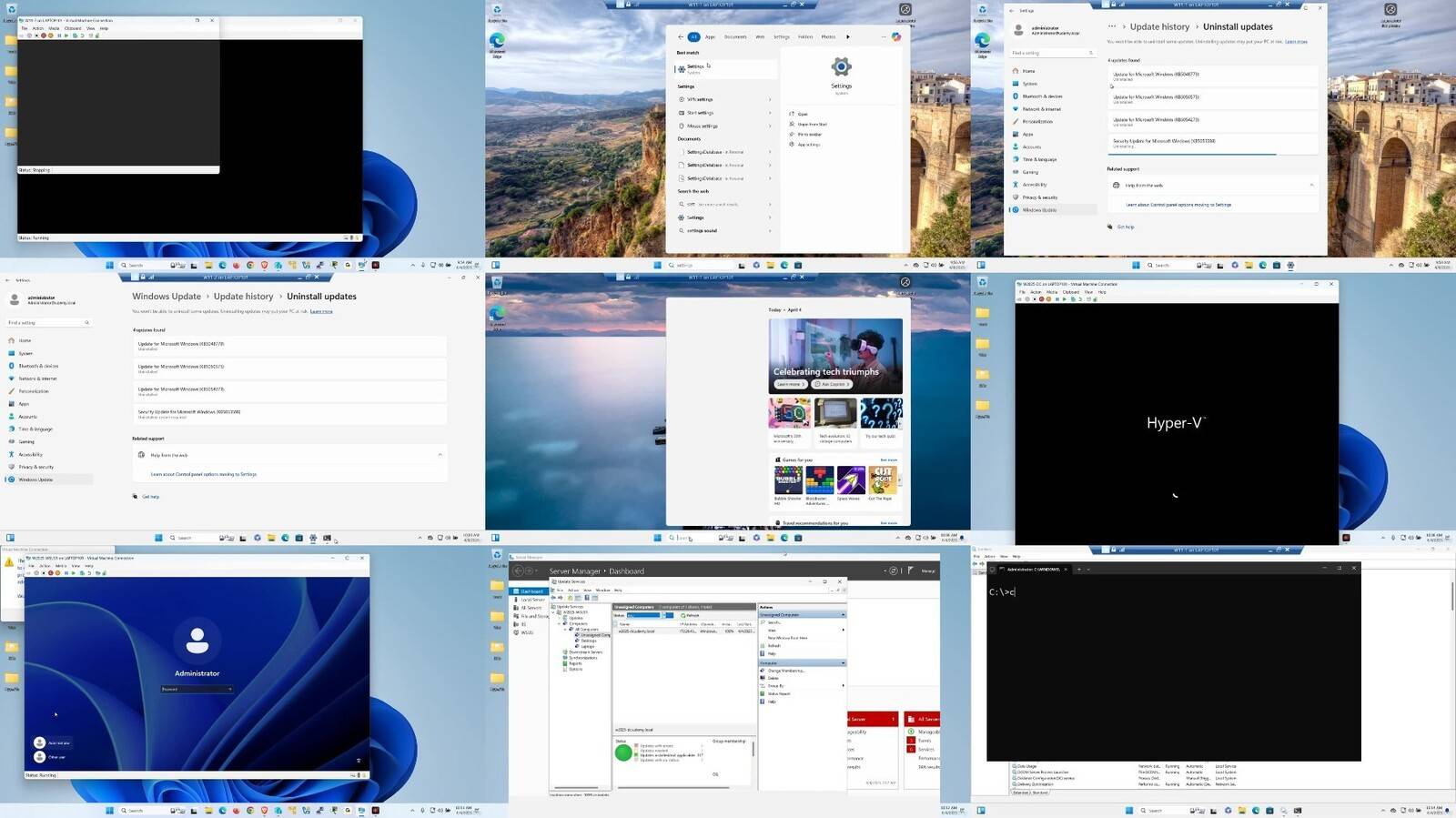
Task: Switch to the Documents search filter tab
Action: point(735,37)
